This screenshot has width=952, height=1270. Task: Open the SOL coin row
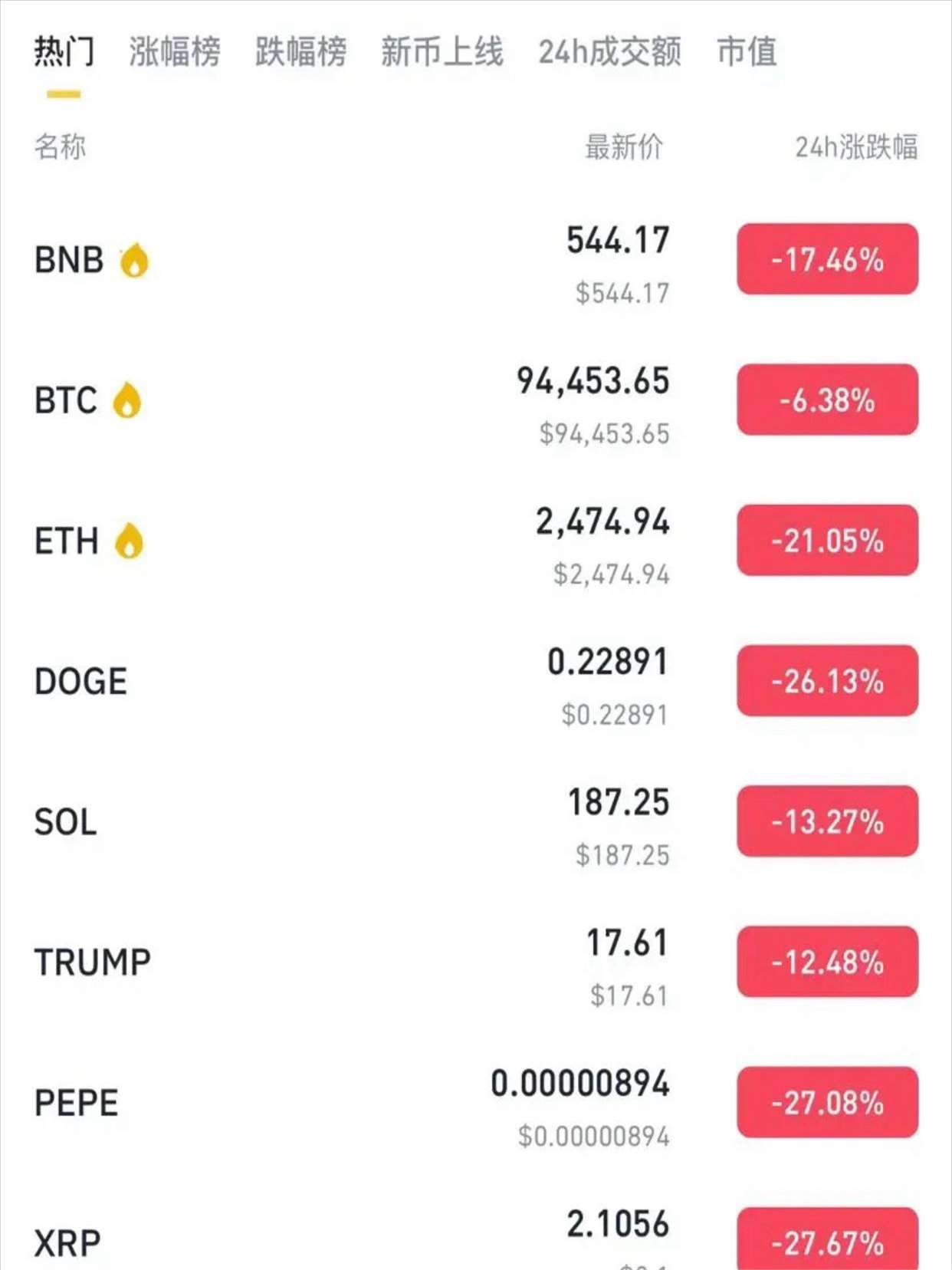point(66,822)
